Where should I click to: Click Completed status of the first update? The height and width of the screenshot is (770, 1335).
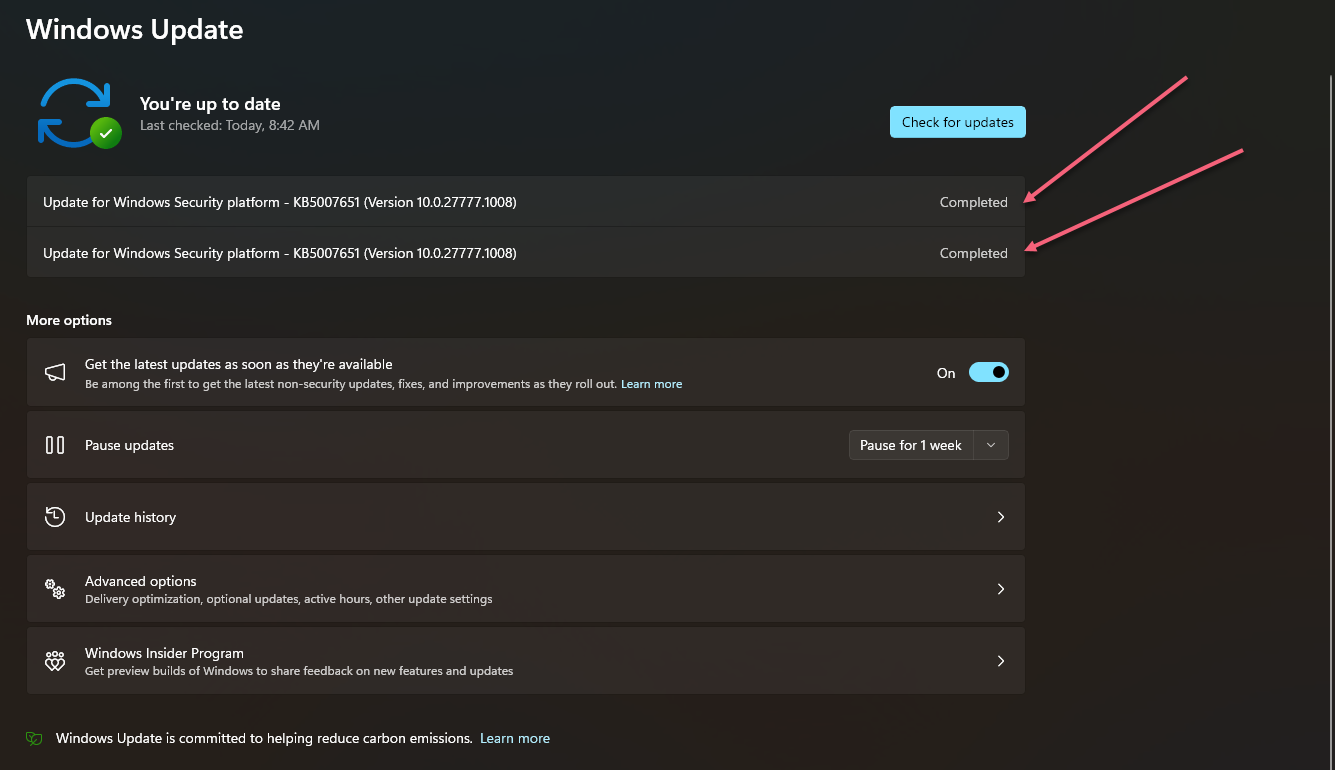click(973, 202)
